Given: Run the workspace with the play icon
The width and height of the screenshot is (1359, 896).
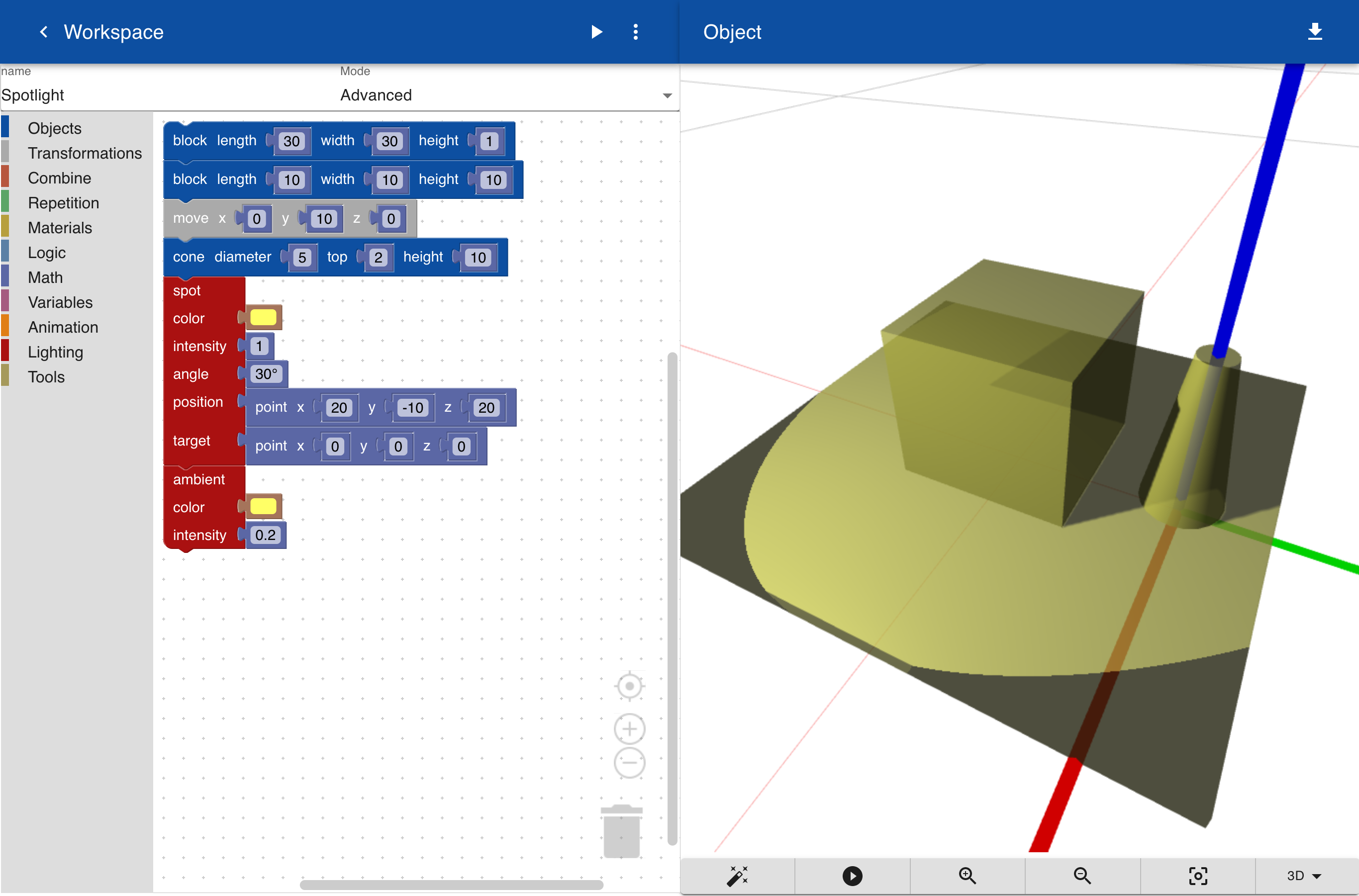Looking at the screenshot, I should pos(596,32).
